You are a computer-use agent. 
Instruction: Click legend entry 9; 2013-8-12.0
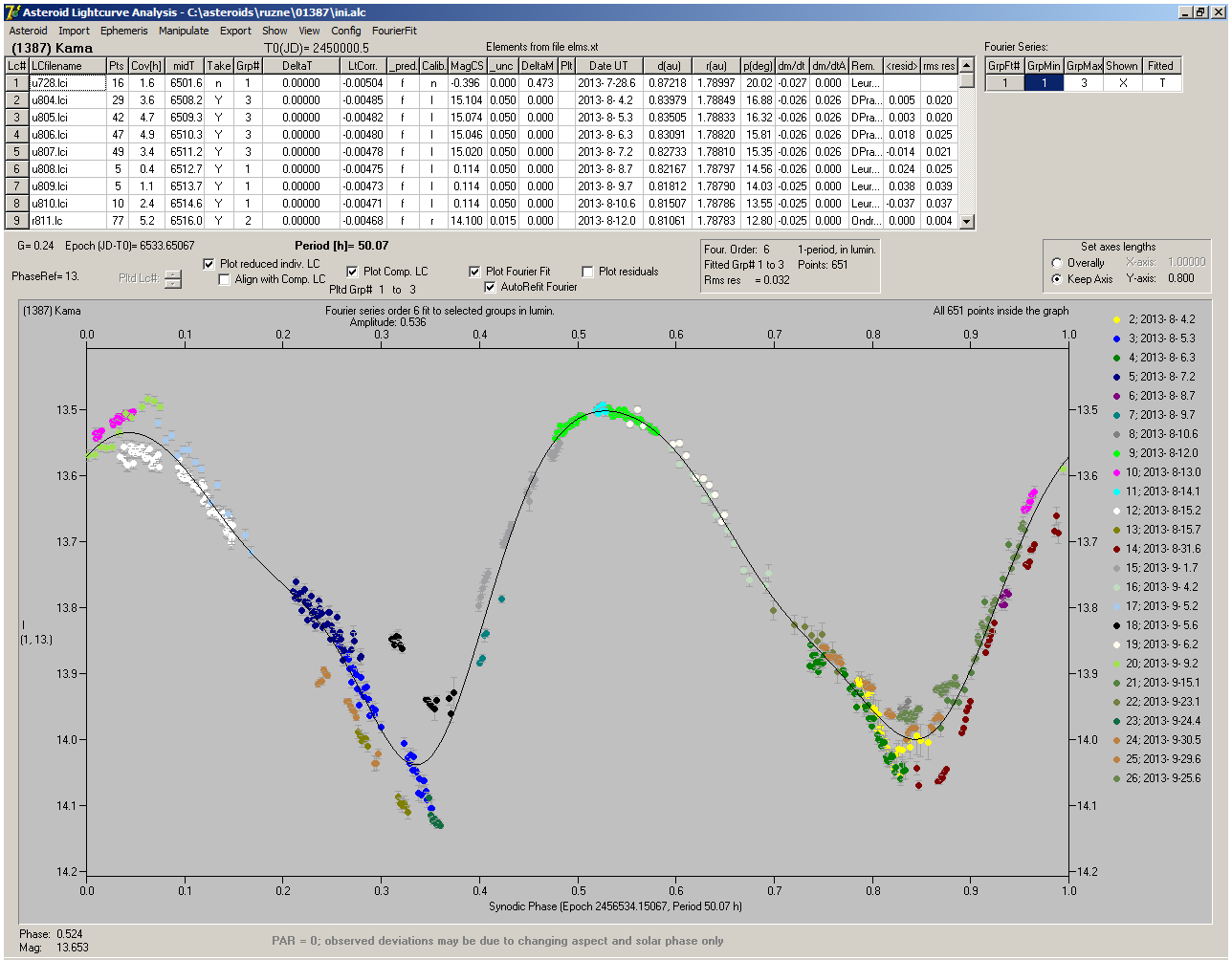click(1155, 453)
